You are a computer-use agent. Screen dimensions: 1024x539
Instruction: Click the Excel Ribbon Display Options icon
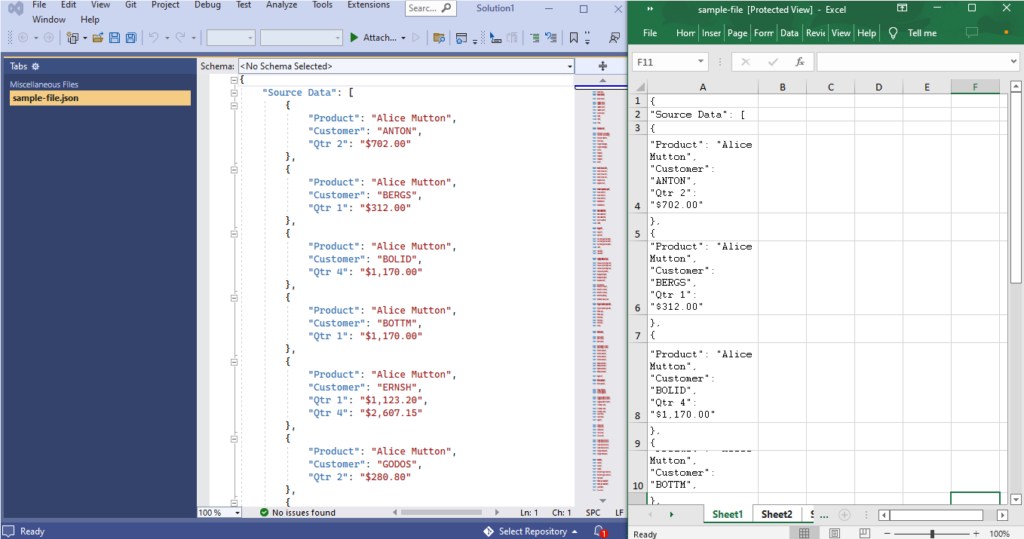click(x=902, y=8)
